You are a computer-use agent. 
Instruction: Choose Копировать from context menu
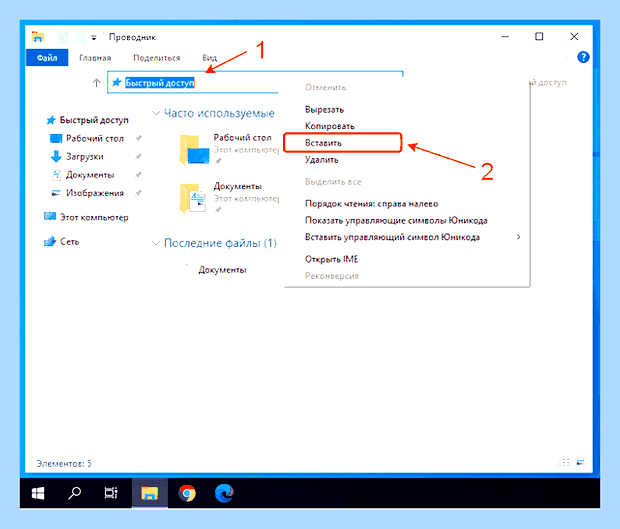(x=329, y=126)
